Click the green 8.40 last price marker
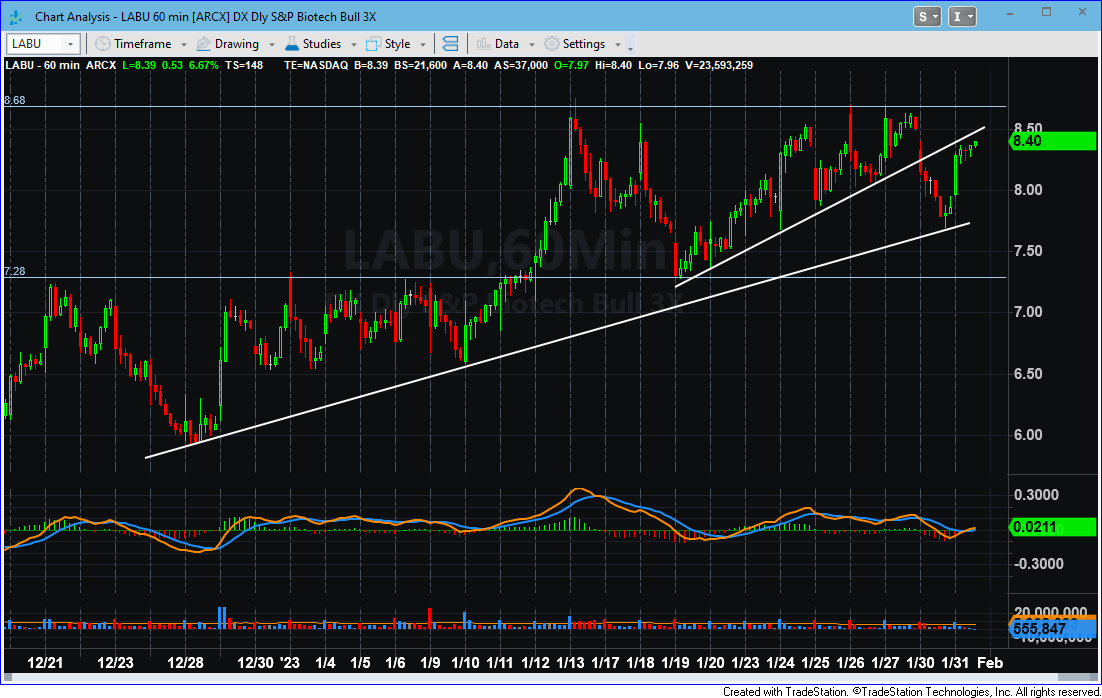 click(1052, 141)
